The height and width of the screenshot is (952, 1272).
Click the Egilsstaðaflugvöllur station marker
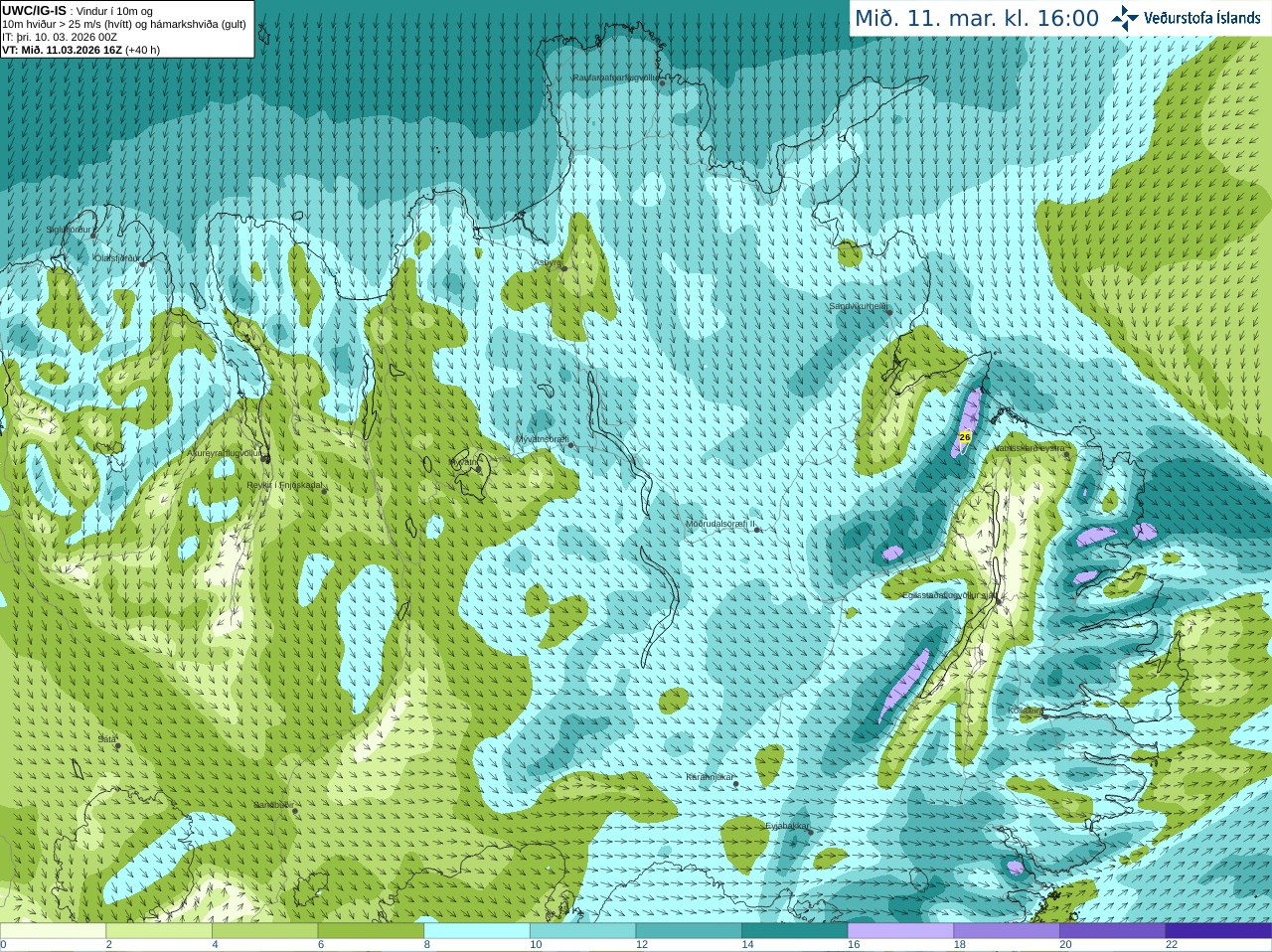coord(1000,601)
